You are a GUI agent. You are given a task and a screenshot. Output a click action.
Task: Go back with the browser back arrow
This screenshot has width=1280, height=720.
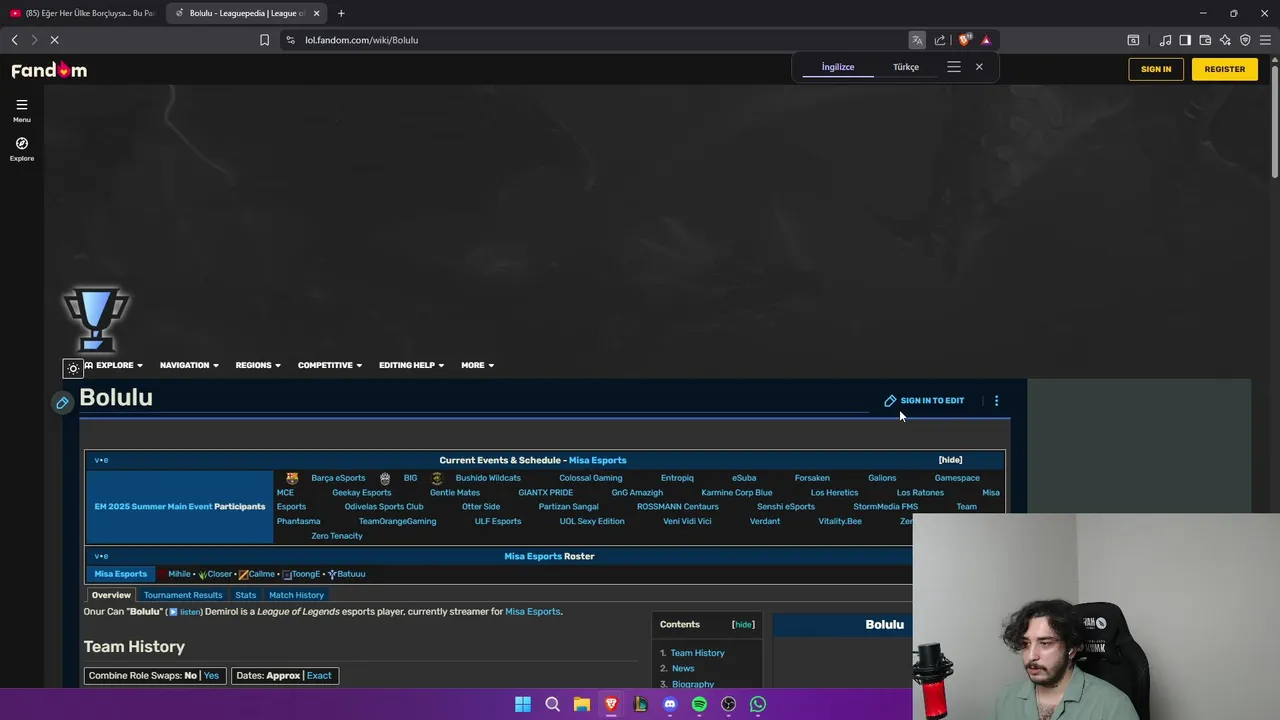pos(14,40)
